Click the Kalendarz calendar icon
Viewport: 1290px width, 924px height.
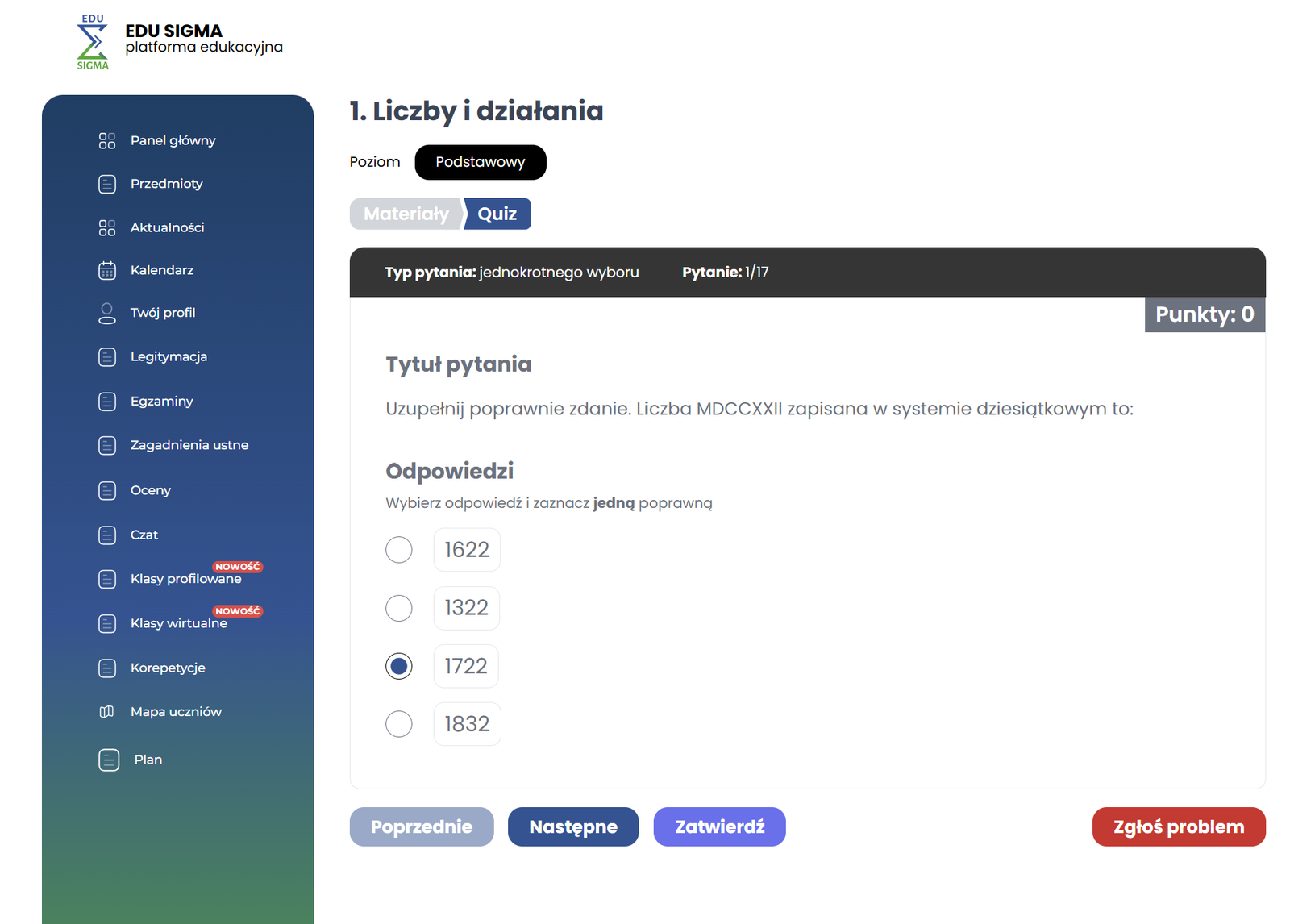107,271
